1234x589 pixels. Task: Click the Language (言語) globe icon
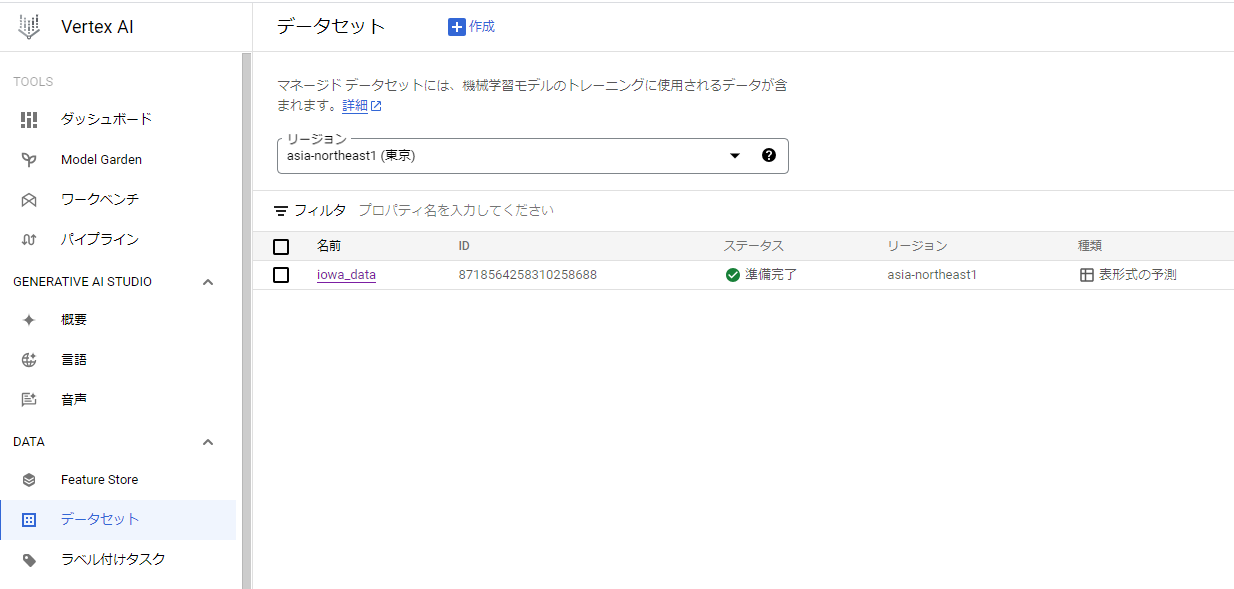point(29,360)
